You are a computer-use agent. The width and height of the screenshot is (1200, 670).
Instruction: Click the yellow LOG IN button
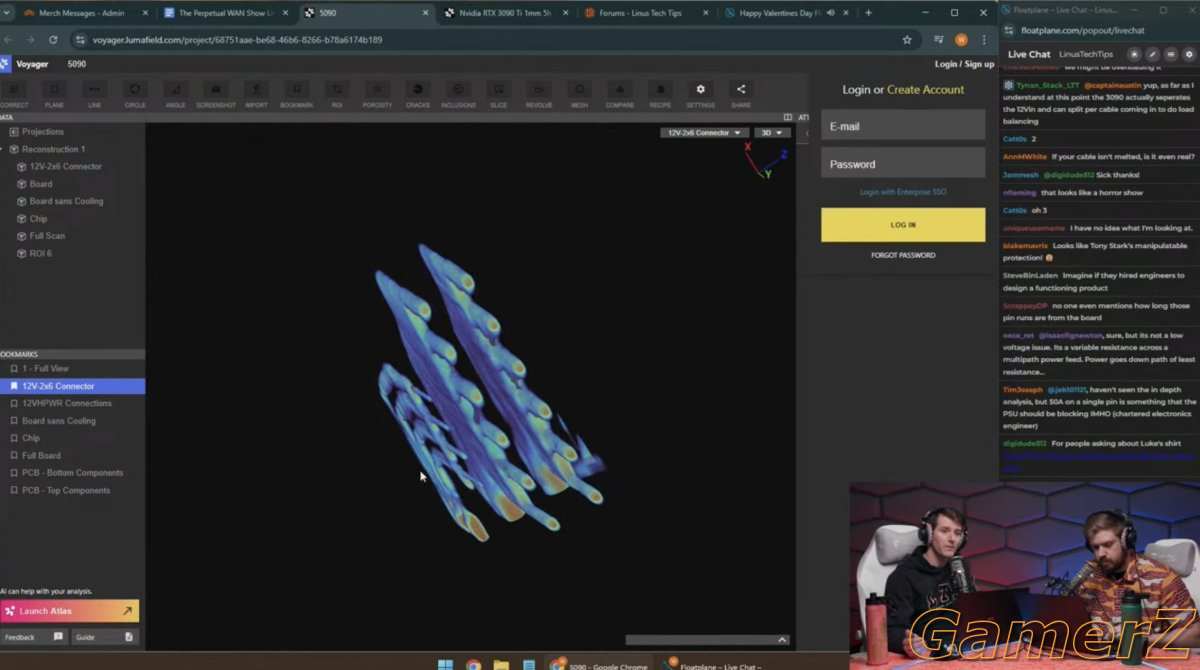pyautogui.click(x=903, y=225)
